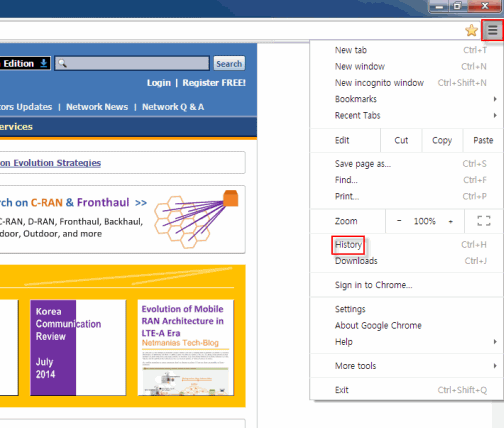Click the magnifier icon in search box
The image size is (504, 428).
[x=62, y=63]
